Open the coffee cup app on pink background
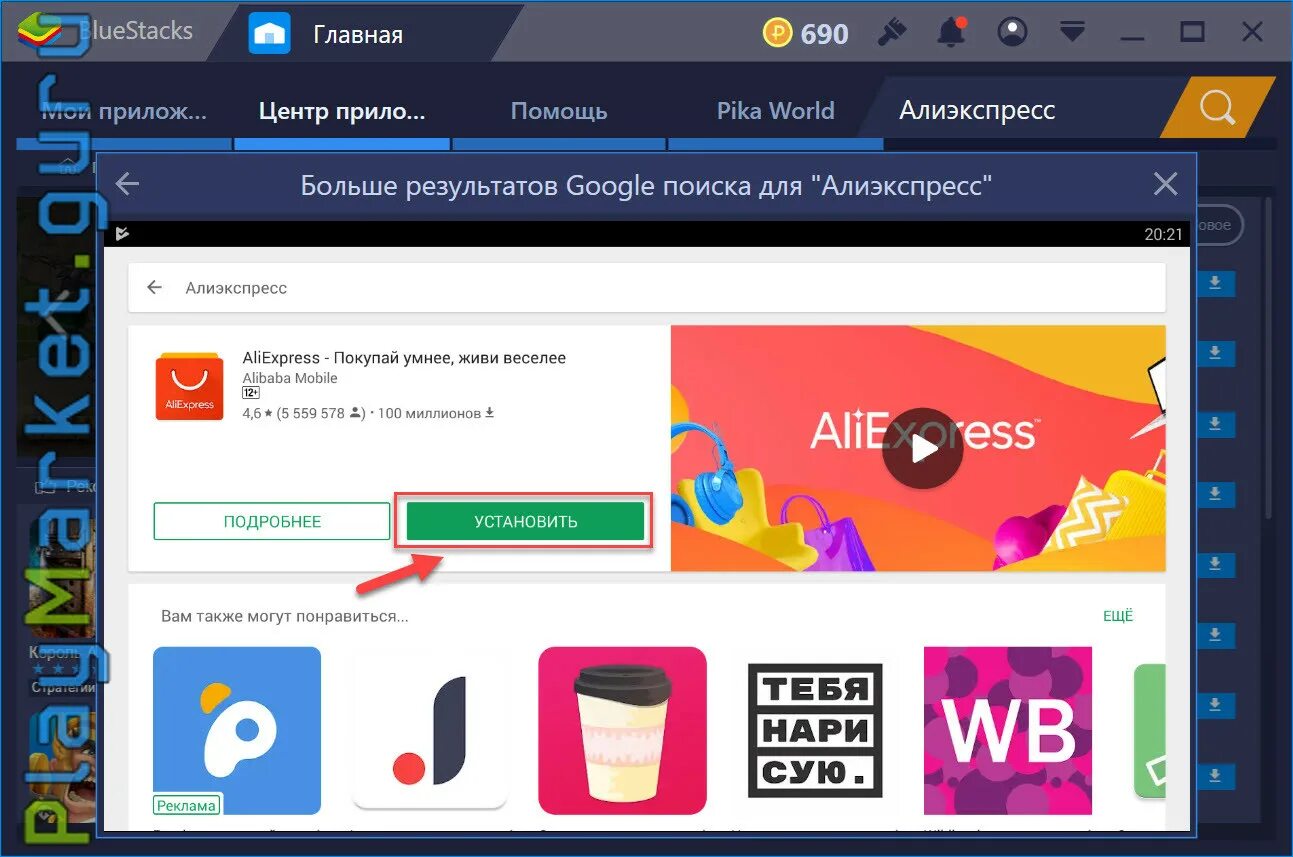The width and height of the screenshot is (1293, 857). click(622, 731)
